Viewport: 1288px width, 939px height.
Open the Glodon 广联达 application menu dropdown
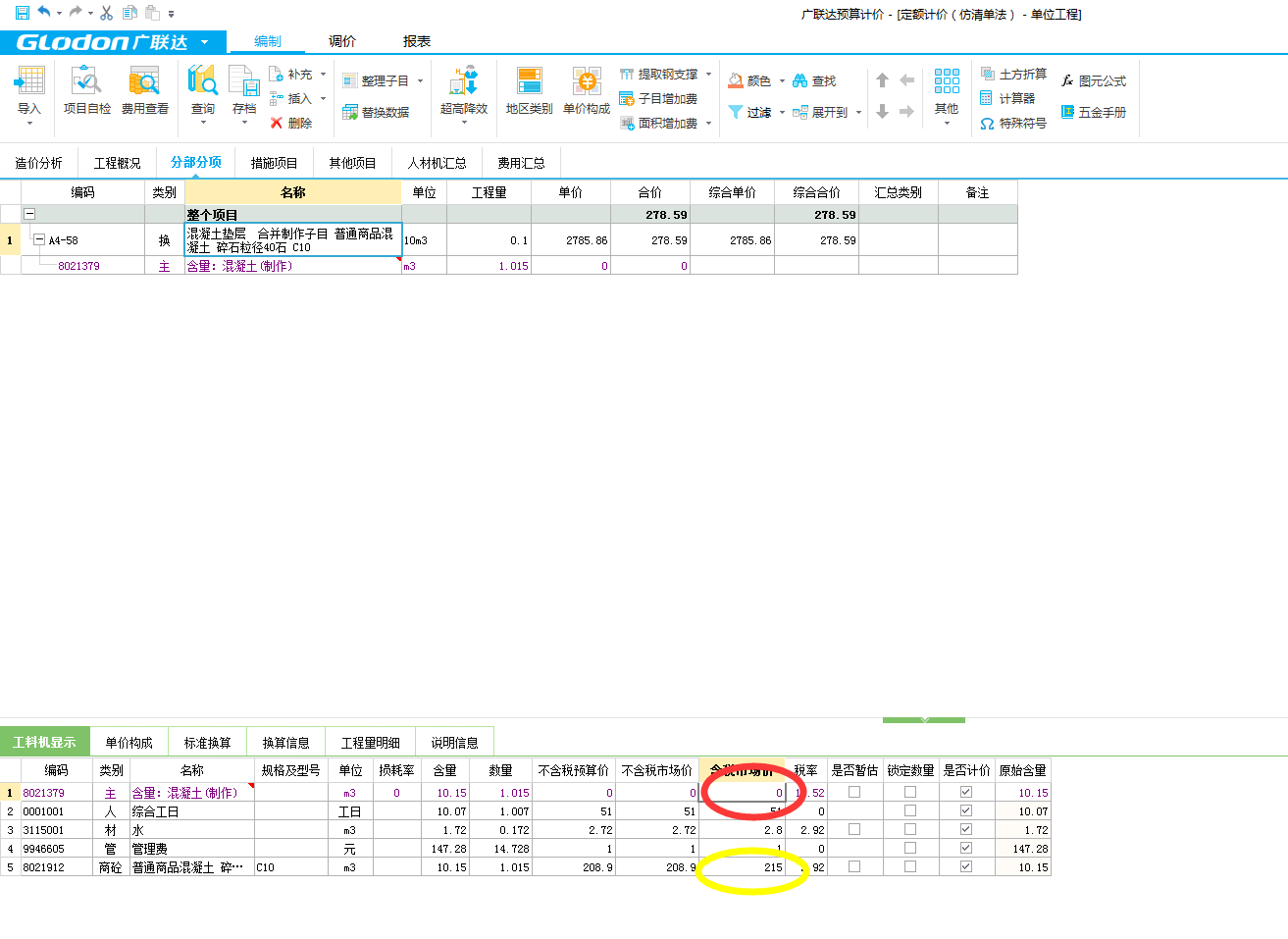click(x=205, y=42)
